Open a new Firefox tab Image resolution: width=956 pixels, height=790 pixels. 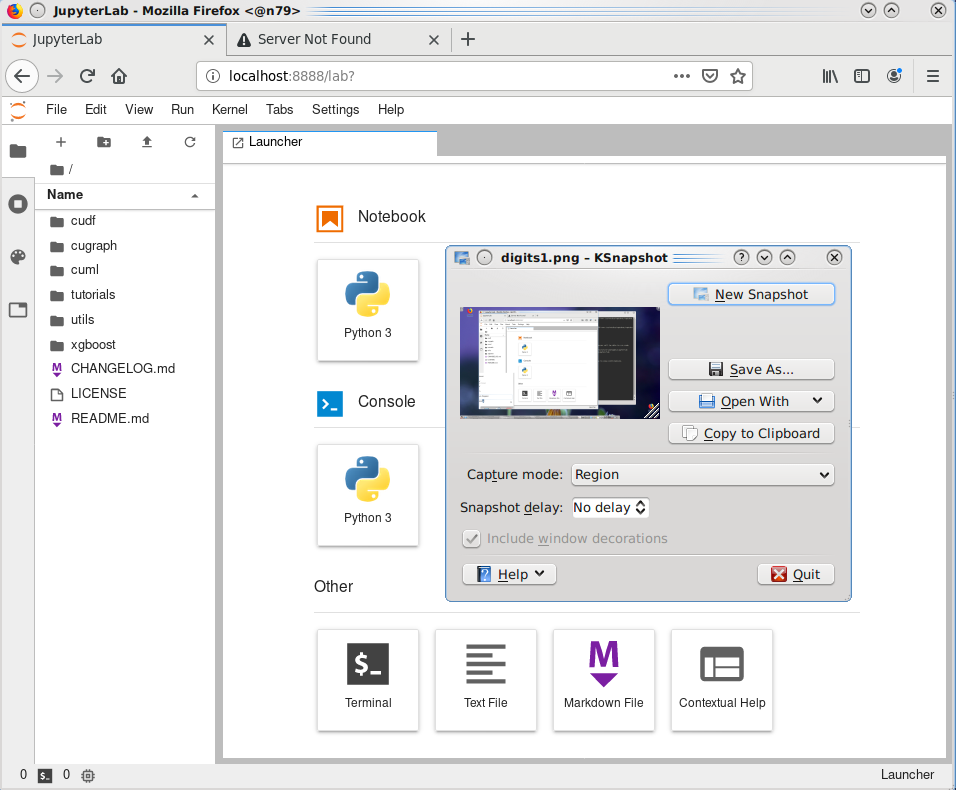(x=468, y=40)
